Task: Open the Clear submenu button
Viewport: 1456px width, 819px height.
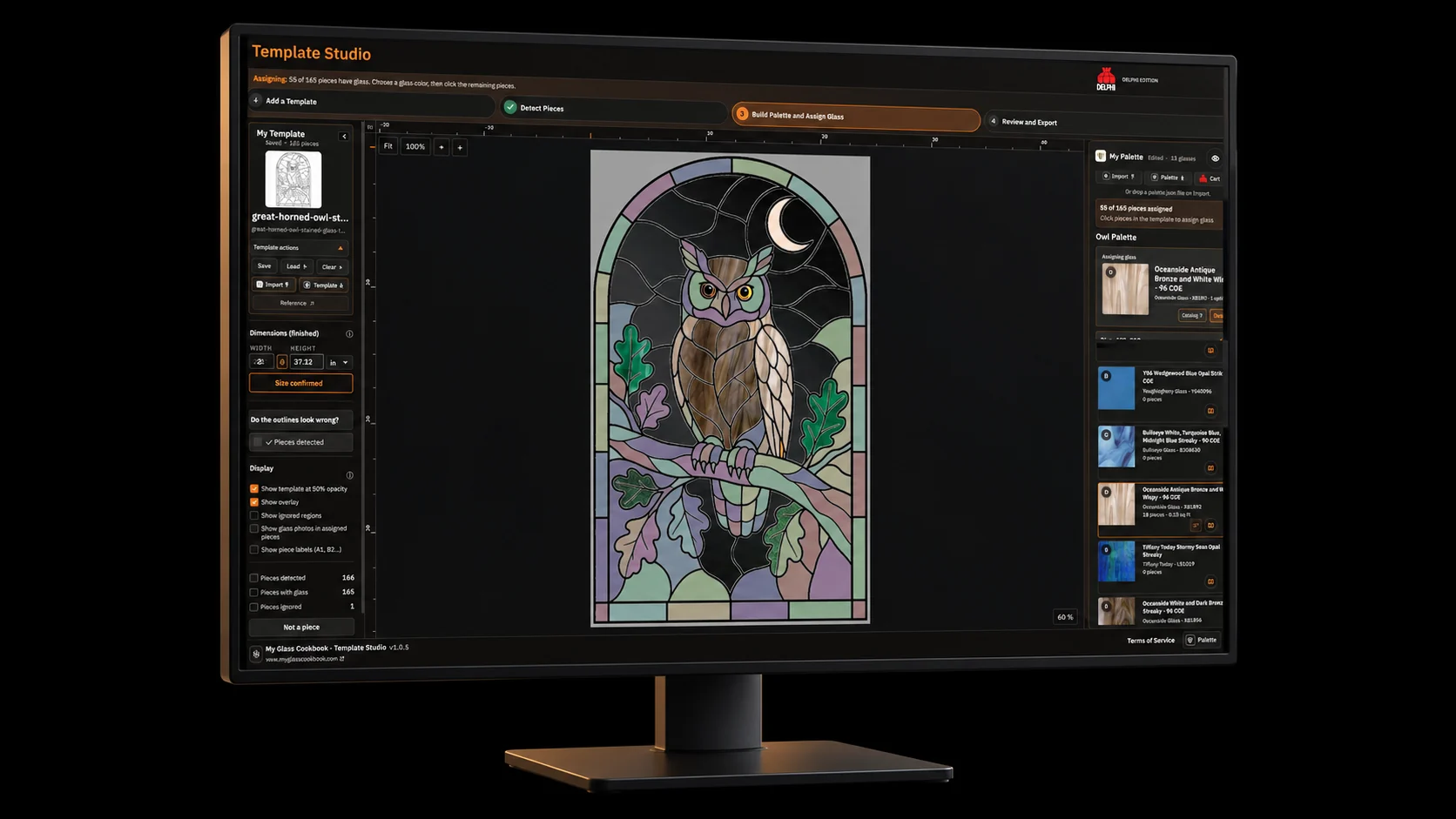Action: [x=332, y=267]
